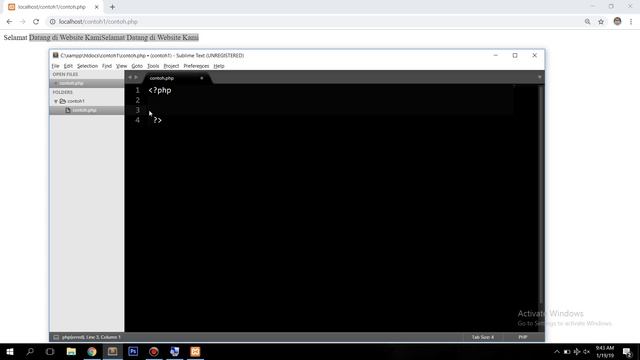Change Tab Size setting in status bar
The image size is (640, 360).
pyautogui.click(x=483, y=337)
